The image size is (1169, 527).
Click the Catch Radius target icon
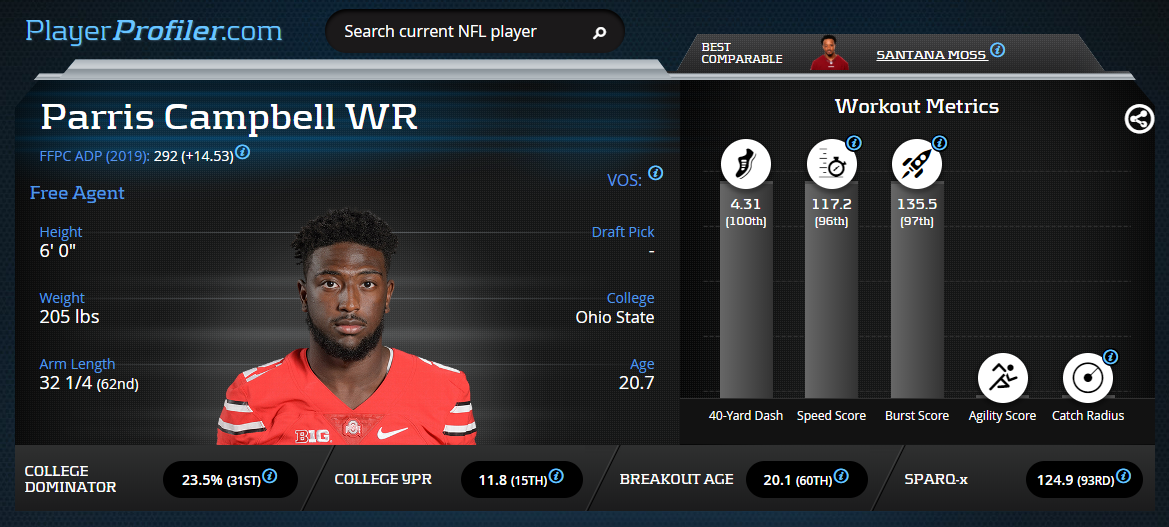coord(1088,378)
